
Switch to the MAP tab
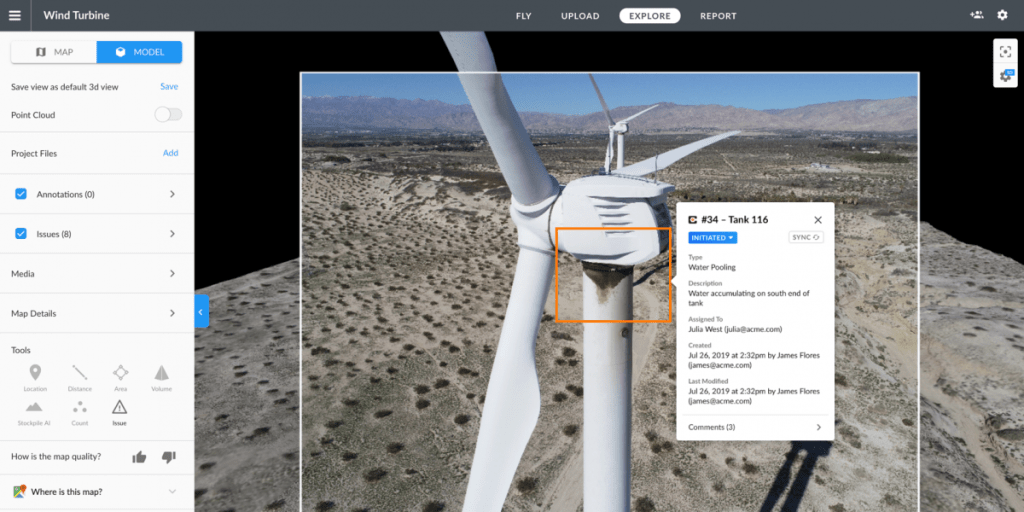click(x=55, y=52)
